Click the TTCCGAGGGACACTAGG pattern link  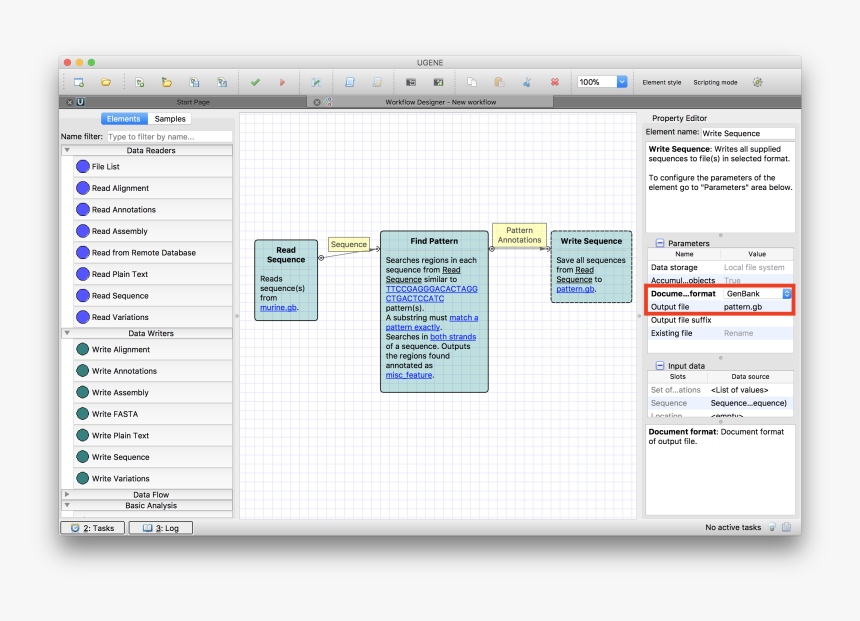pos(432,289)
